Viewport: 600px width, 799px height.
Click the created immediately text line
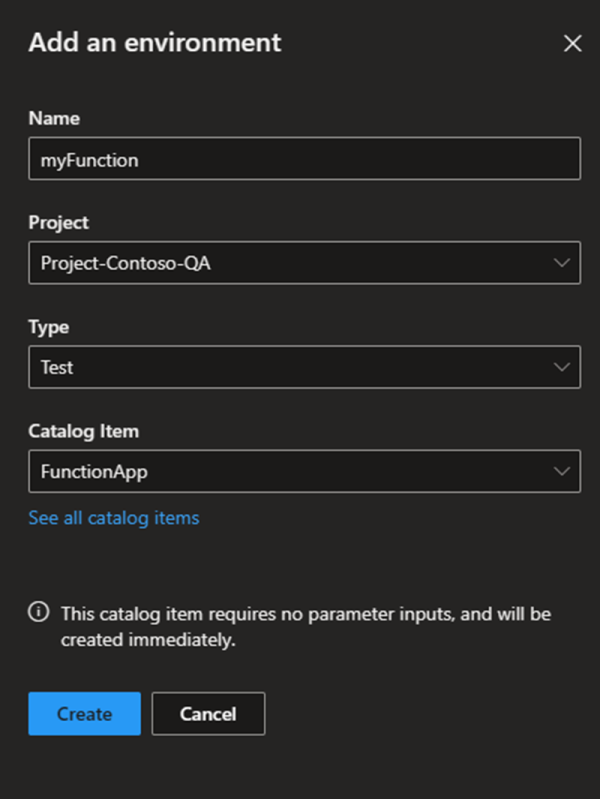pos(148,640)
